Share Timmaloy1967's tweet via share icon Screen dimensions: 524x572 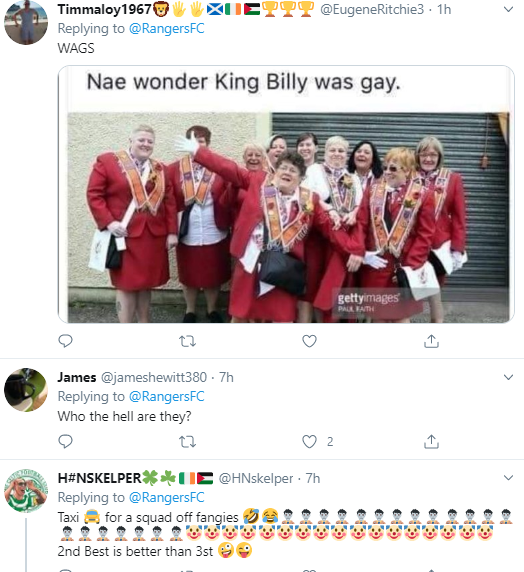(431, 341)
